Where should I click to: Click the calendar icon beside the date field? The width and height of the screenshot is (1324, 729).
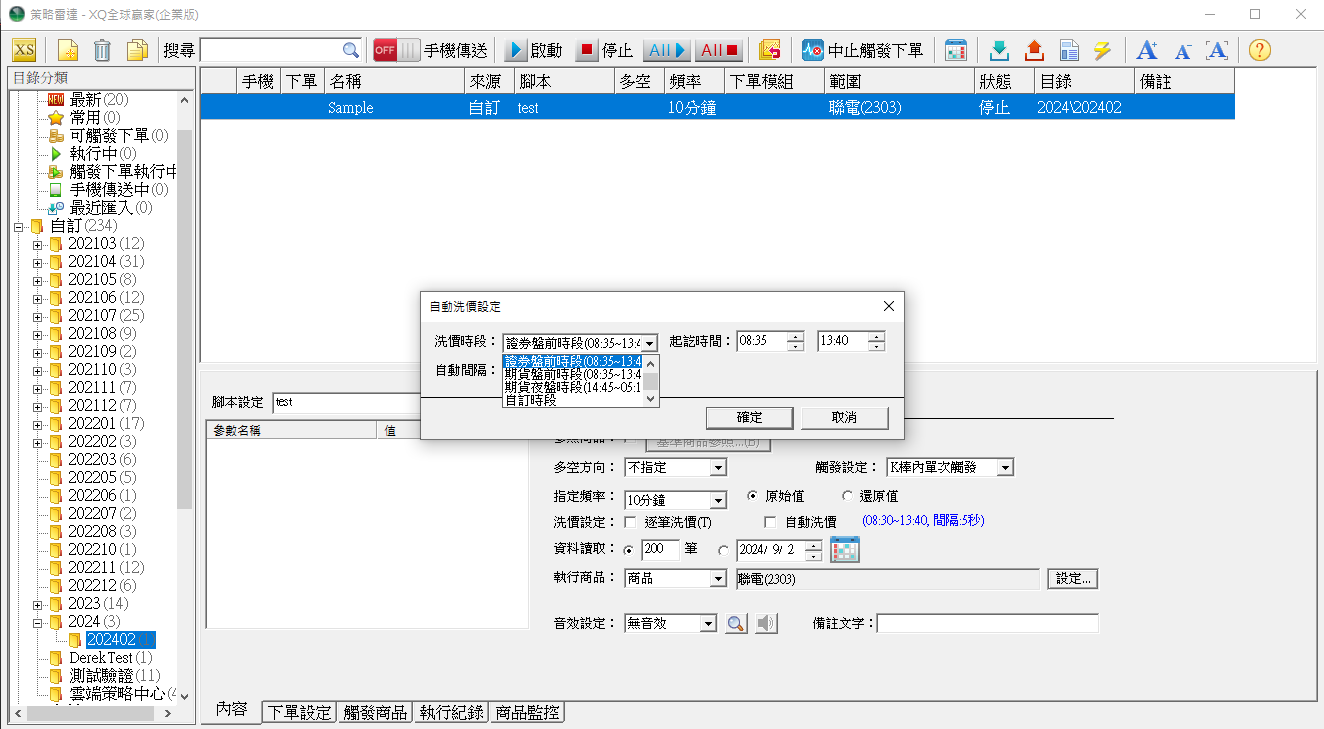pyautogui.click(x=845, y=550)
